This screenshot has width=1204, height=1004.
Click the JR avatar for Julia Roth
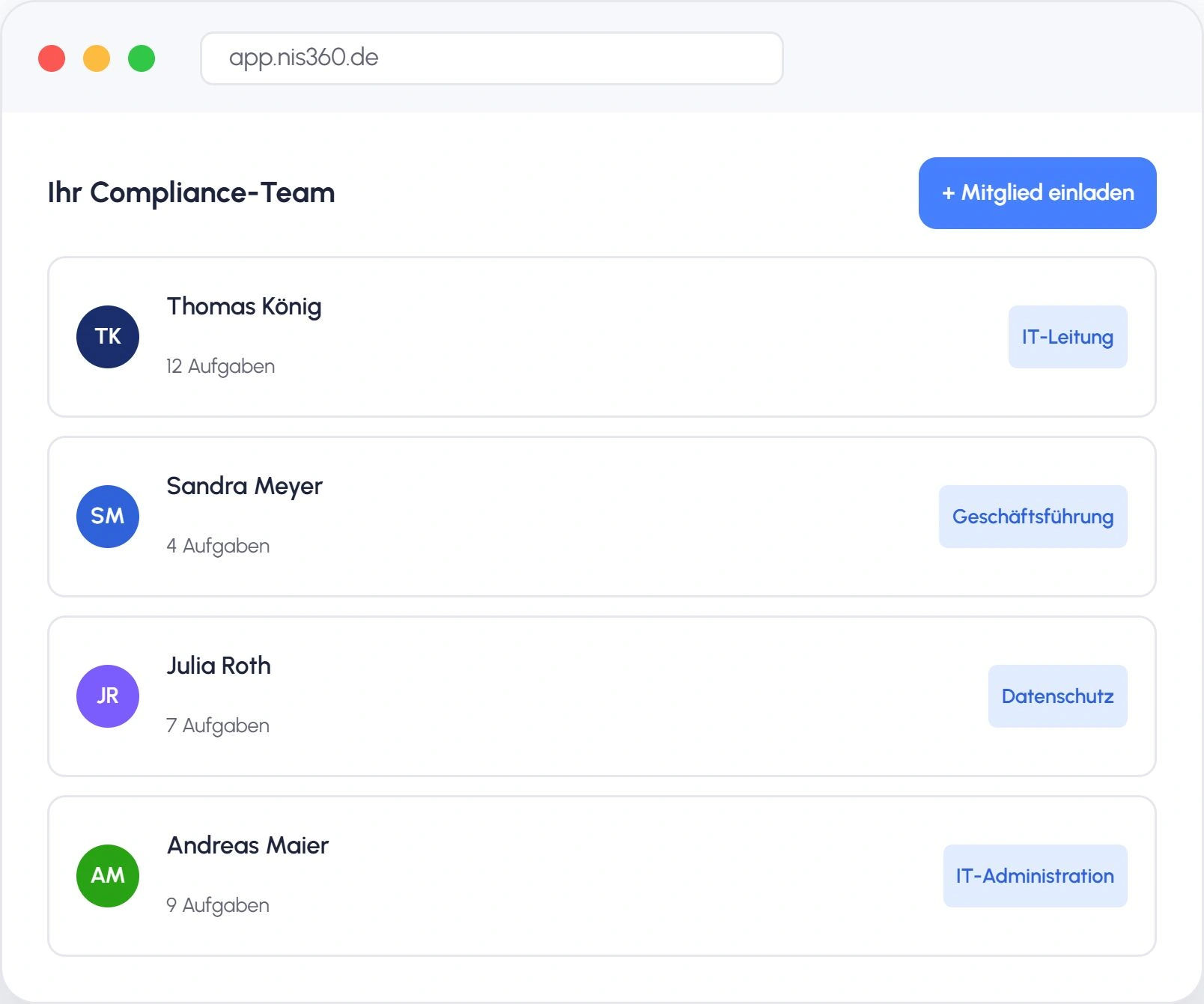click(x=108, y=696)
